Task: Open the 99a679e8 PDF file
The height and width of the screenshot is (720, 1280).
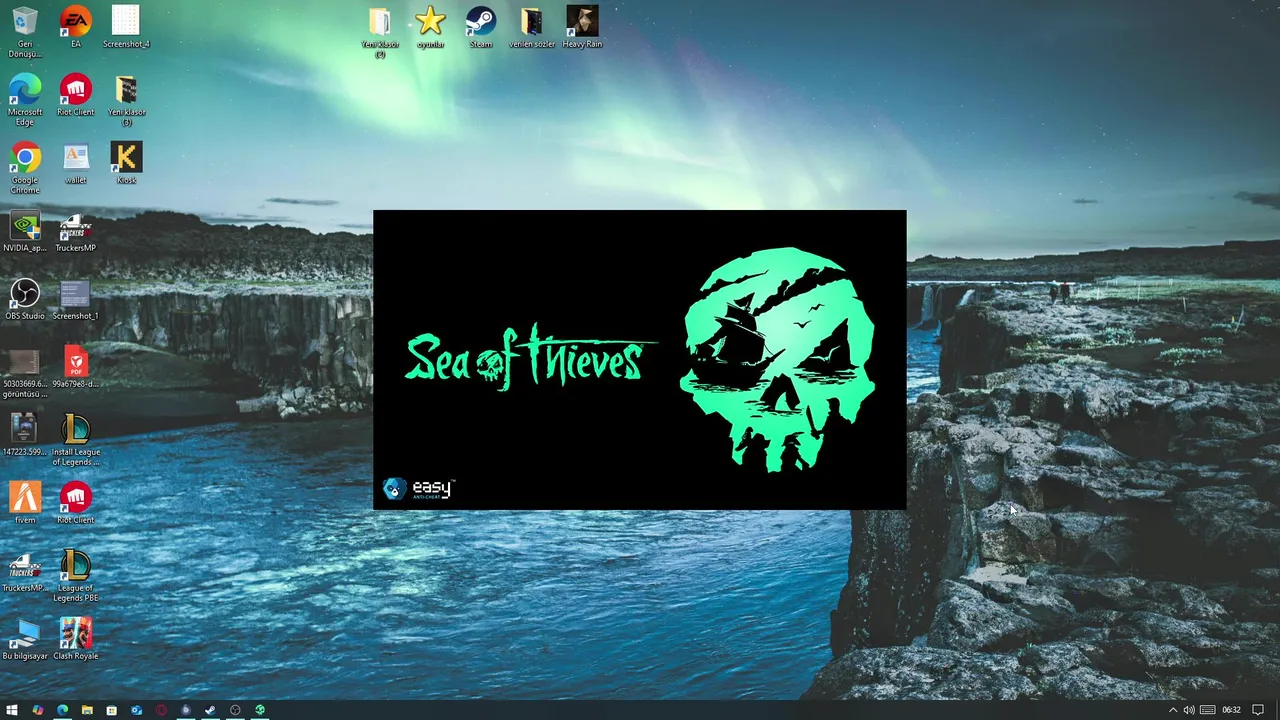Action: pyautogui.click(x=75, y=367)
